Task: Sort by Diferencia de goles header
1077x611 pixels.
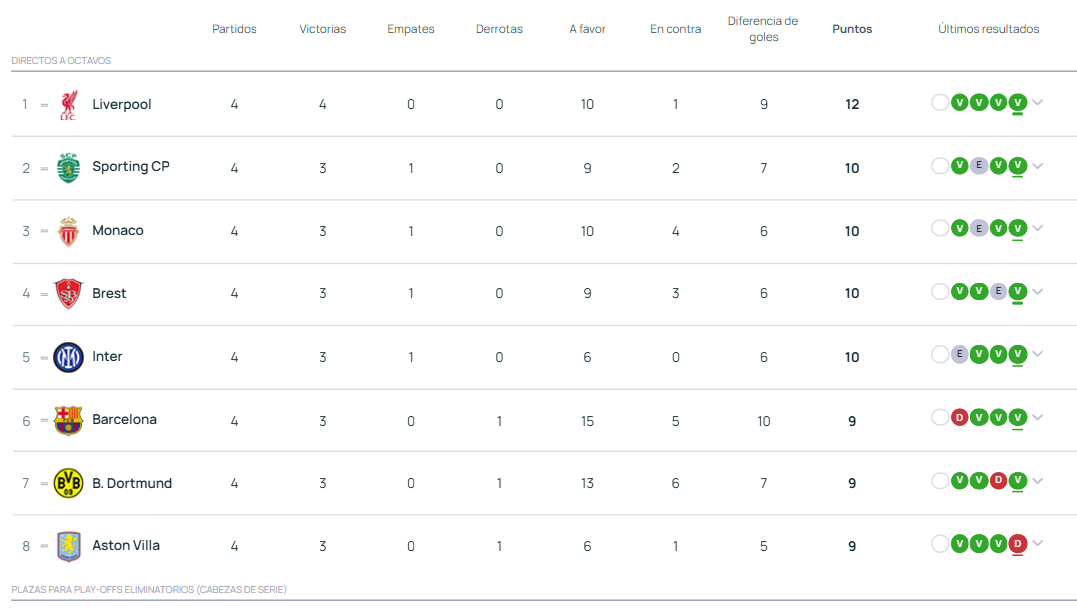Action: (763, 29)
